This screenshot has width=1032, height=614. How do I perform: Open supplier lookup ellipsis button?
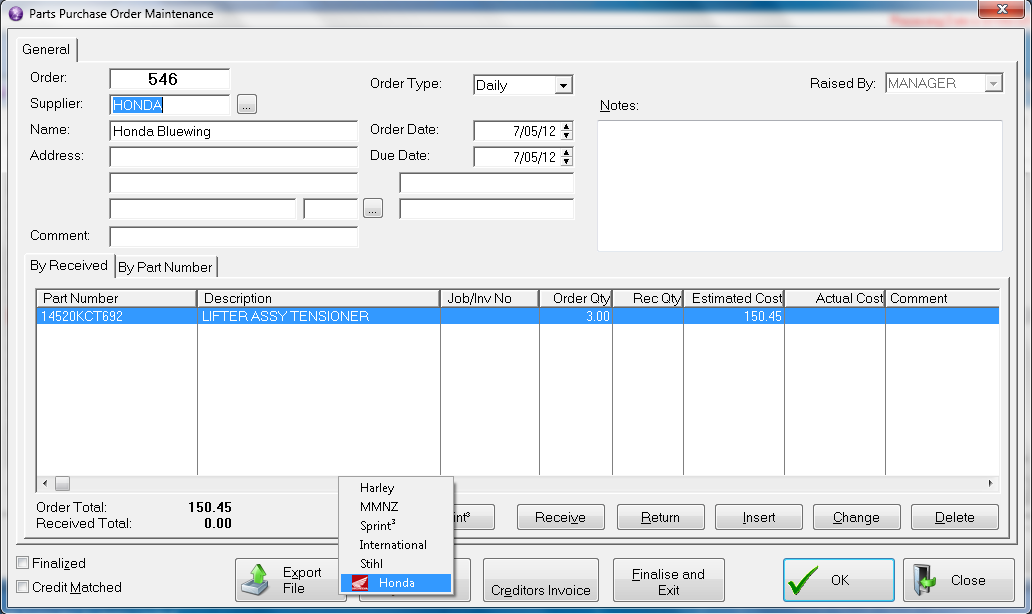(247, 105)
